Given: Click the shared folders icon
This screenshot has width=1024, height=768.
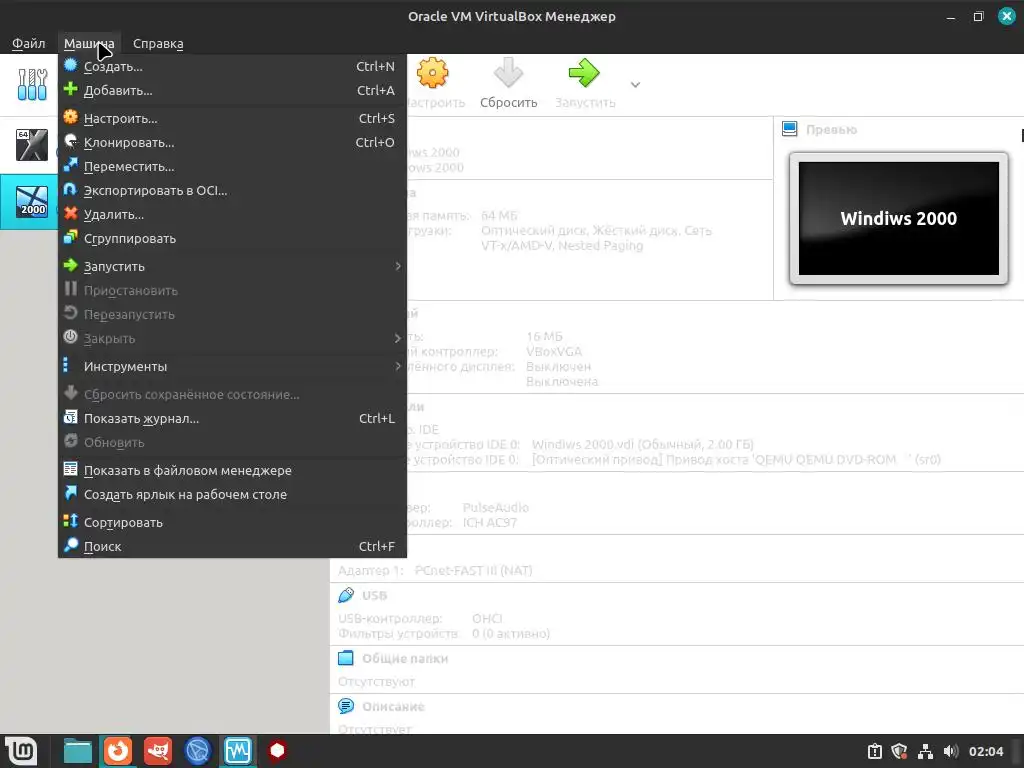Looking at the screenshot, I should click(x=345, y=658).
